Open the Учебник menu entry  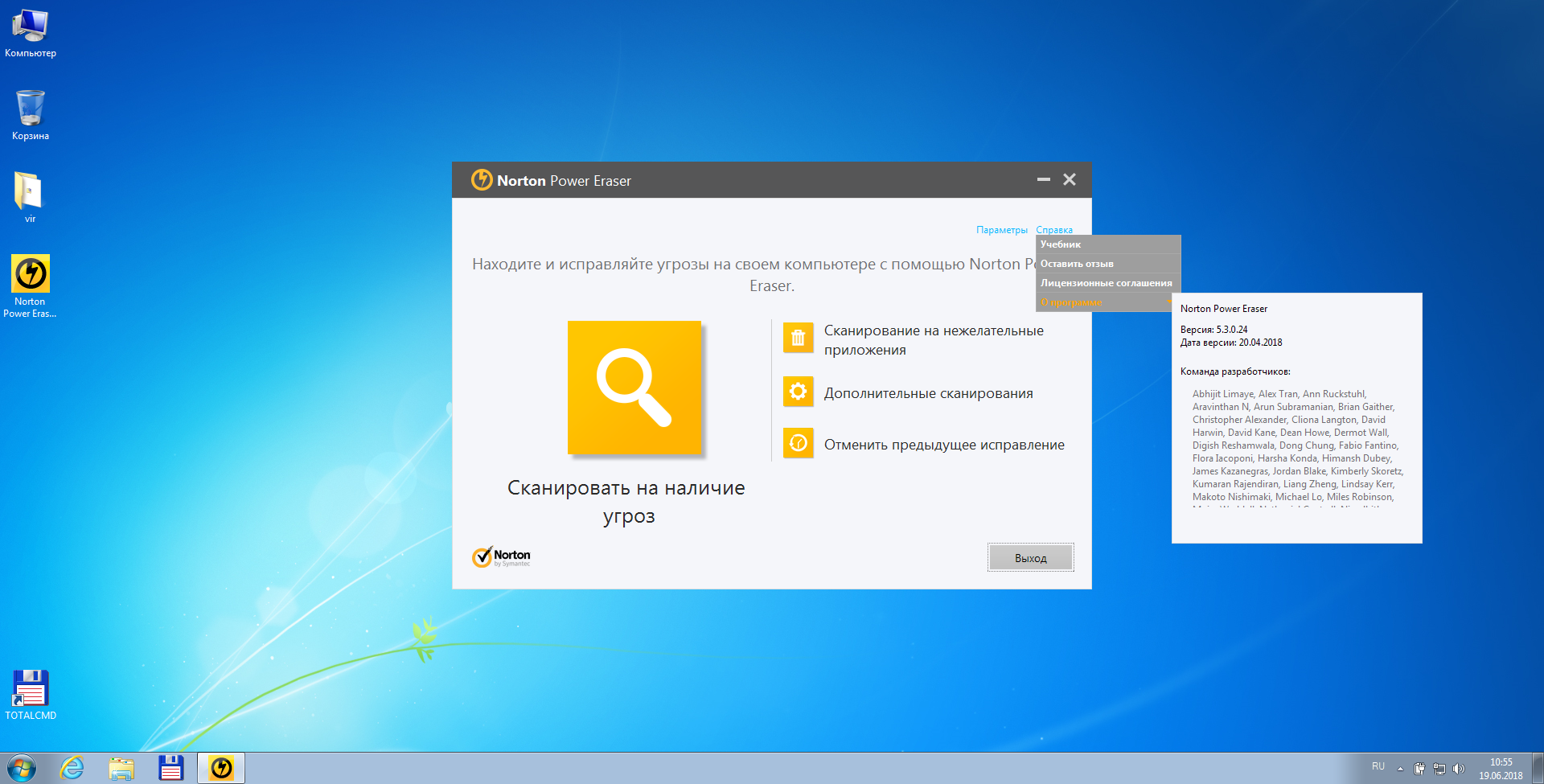click(x=1108, y=244)
